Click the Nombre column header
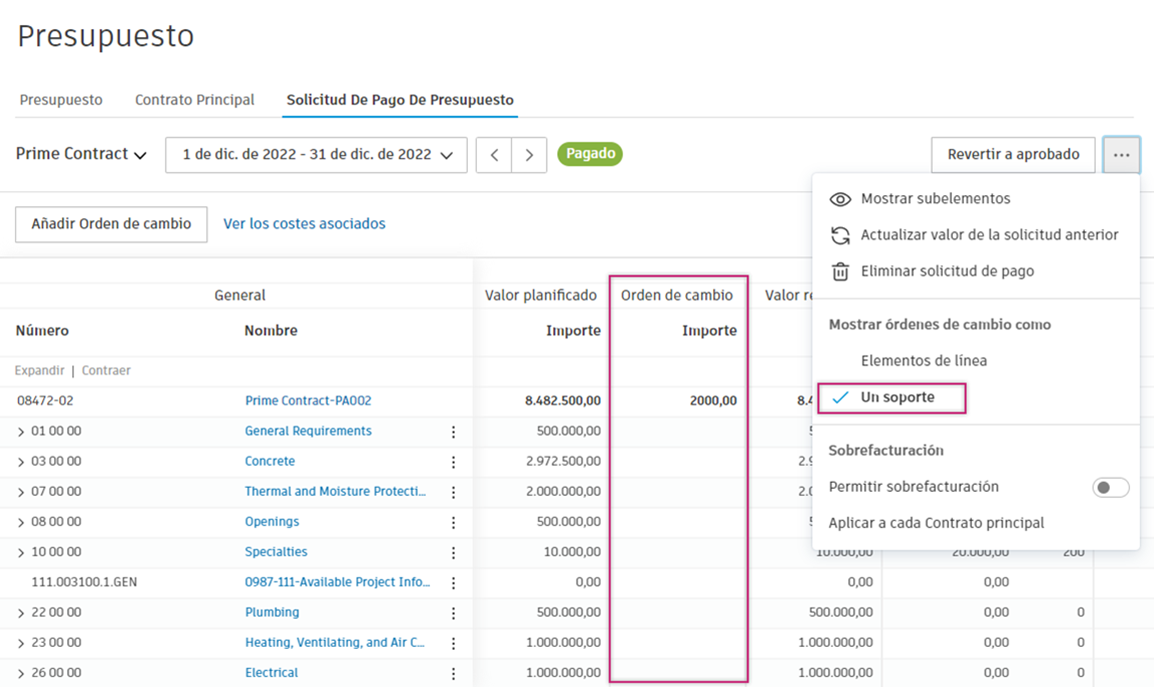 pos(271,331)
